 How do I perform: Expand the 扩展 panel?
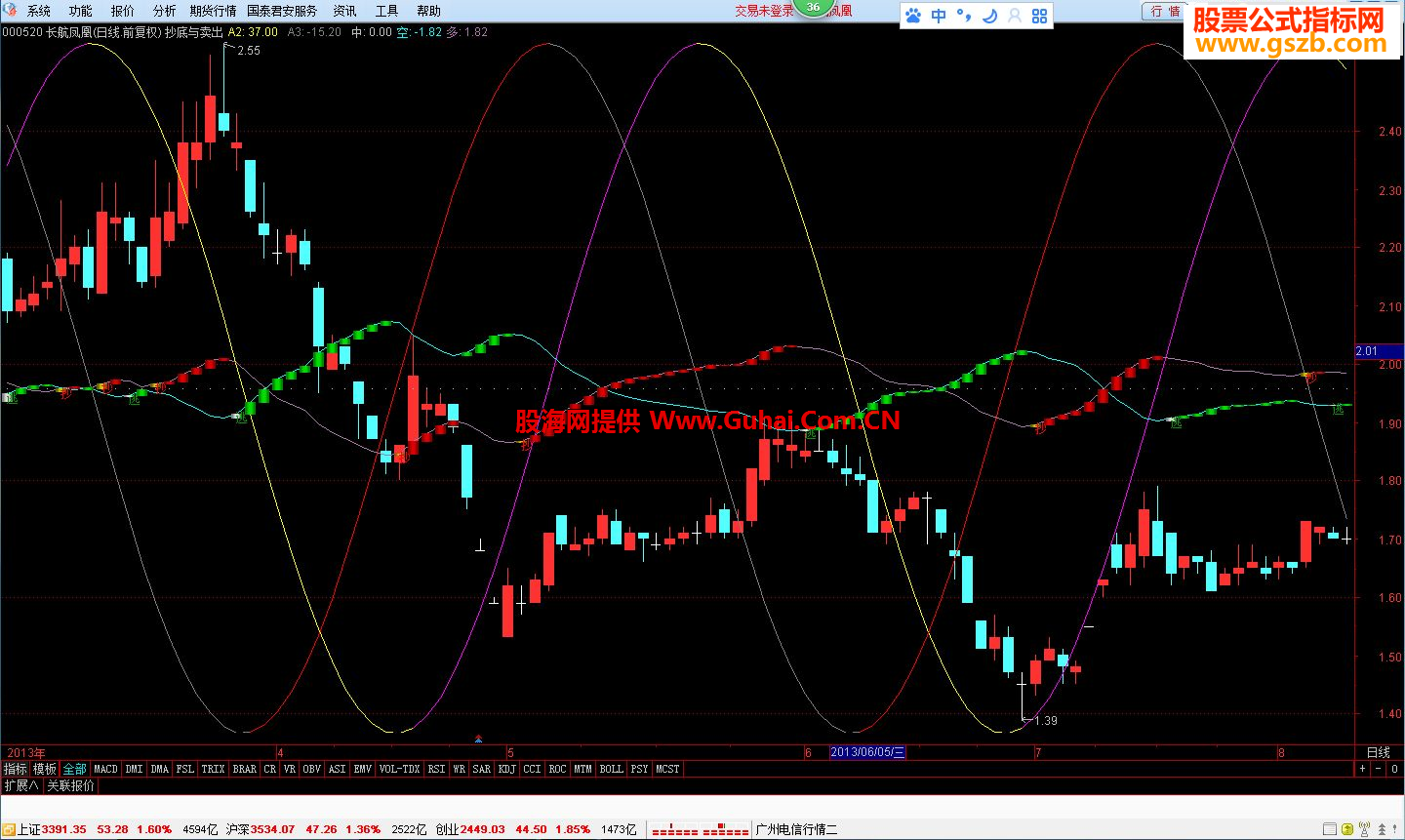[20, 785]
